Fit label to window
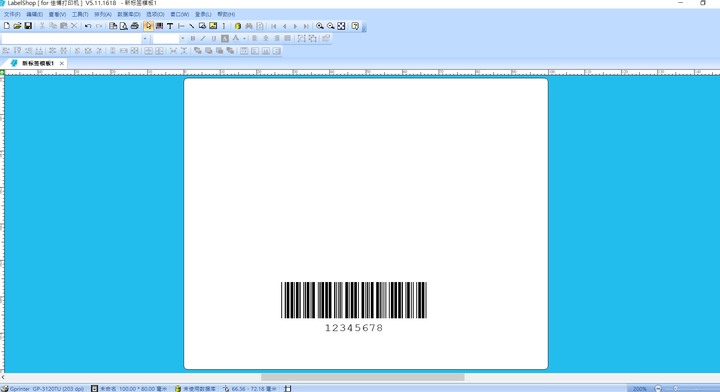 click(341, 26)
